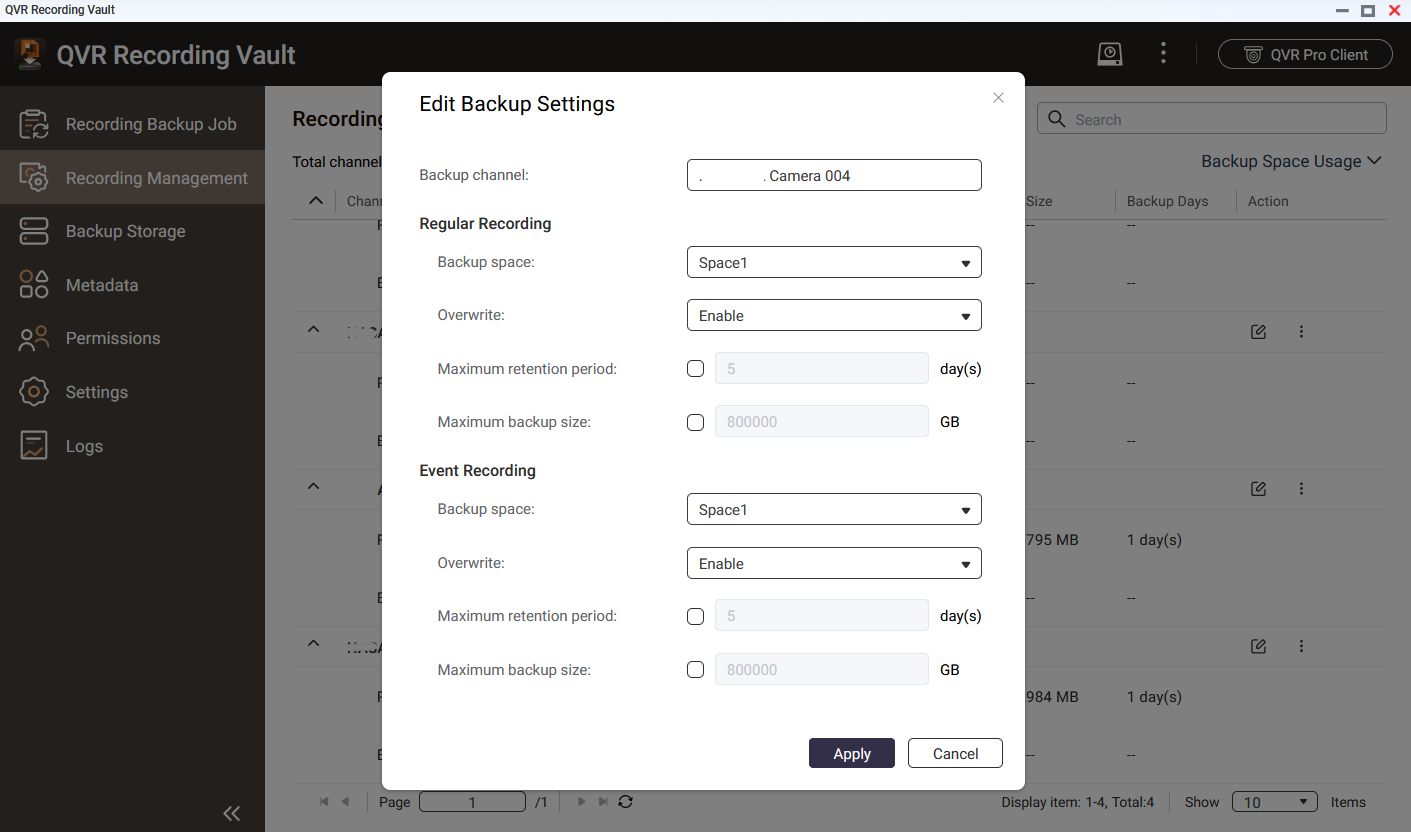Click Event Recording retention days field
Image resolution: width=1411 pixels, height=832 pixels.
[822, 617]
